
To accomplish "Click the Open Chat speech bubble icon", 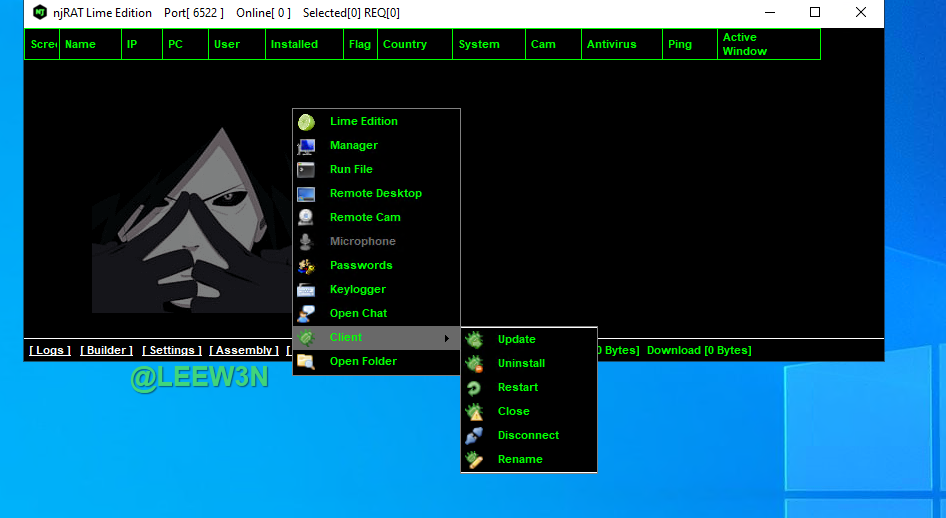I will (306, 314).
